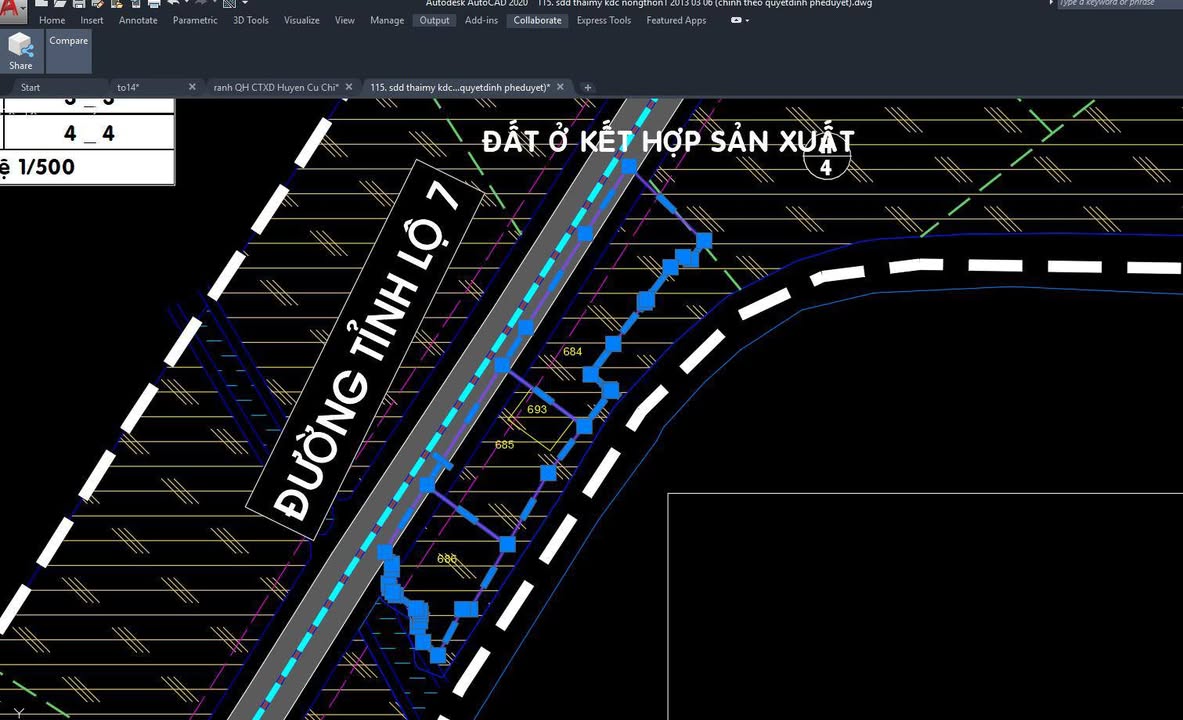Click the Undo arrow icon
1183x720 pixels.
pyautogui.click(x=174, y=4)
